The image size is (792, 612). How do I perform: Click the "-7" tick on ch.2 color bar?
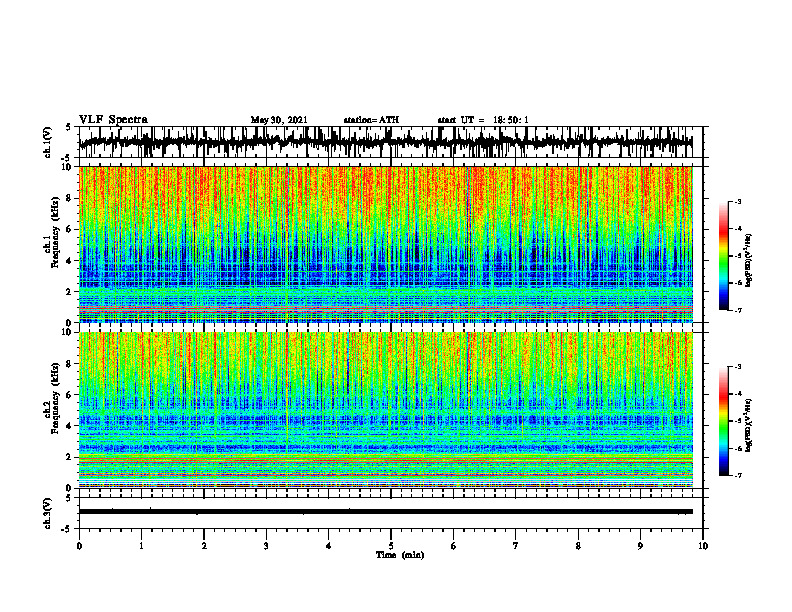(738, 476)
